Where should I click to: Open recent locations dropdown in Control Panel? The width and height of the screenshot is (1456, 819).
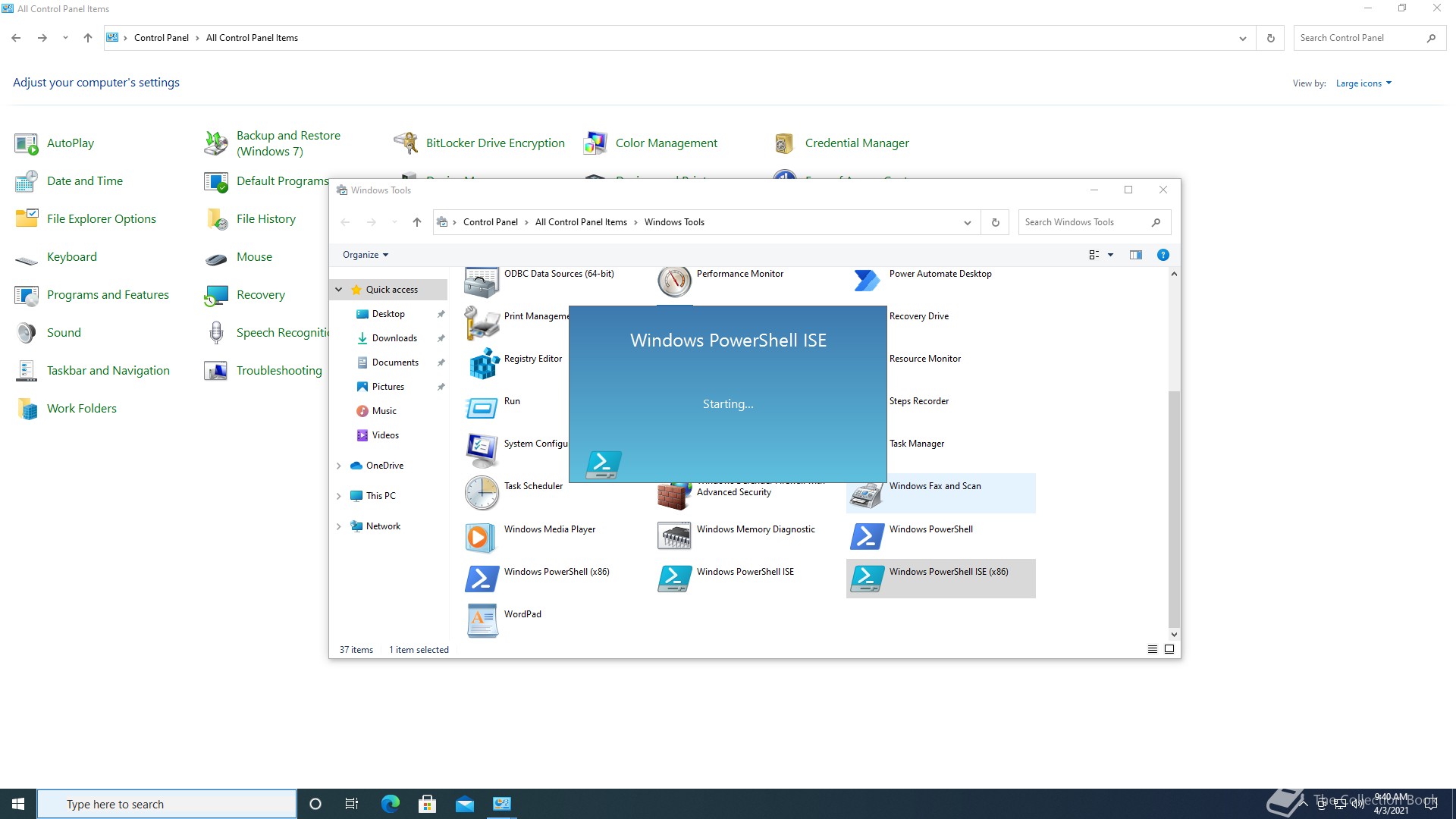(x=65, y=38)
